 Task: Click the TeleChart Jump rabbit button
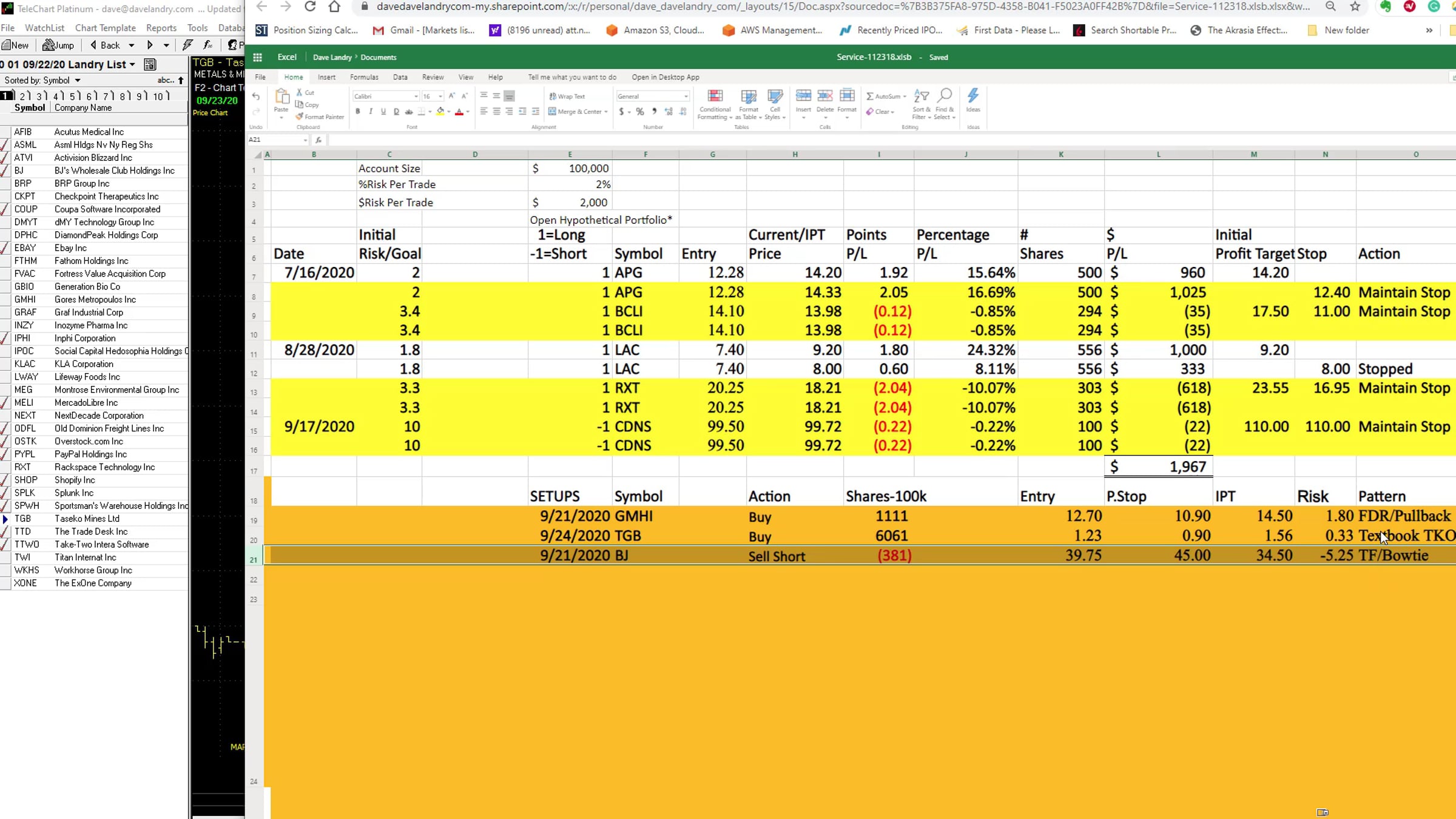(58, 45)
